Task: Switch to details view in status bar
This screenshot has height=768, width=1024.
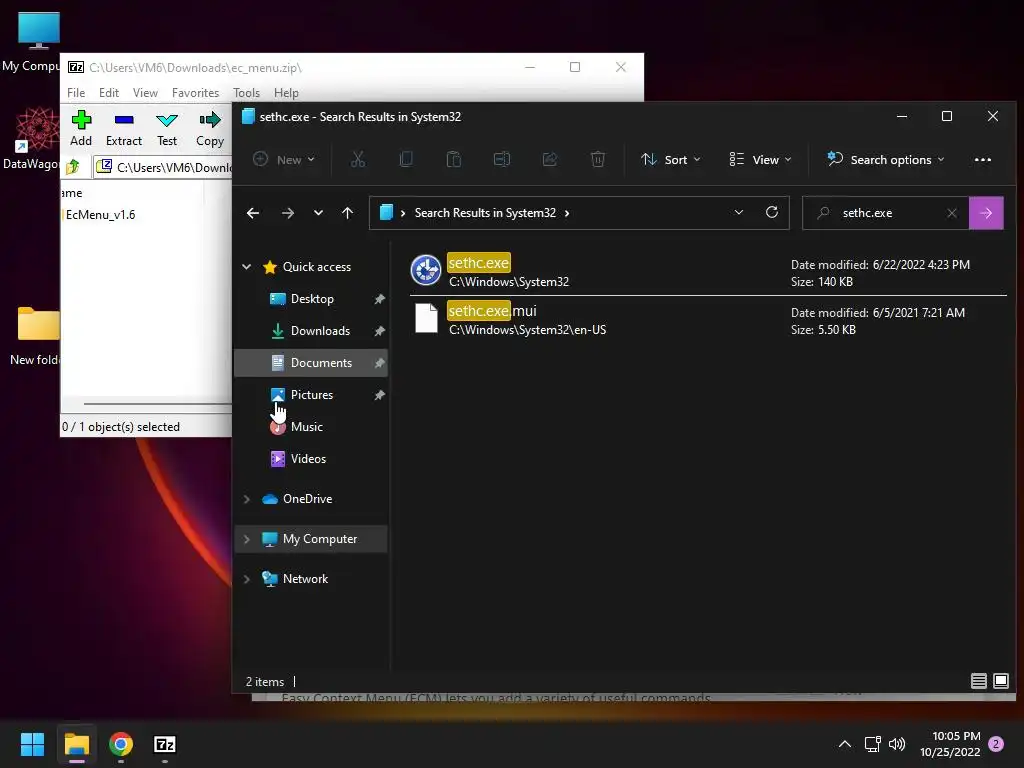Action: pyautogui.click(x=978, y=681)
